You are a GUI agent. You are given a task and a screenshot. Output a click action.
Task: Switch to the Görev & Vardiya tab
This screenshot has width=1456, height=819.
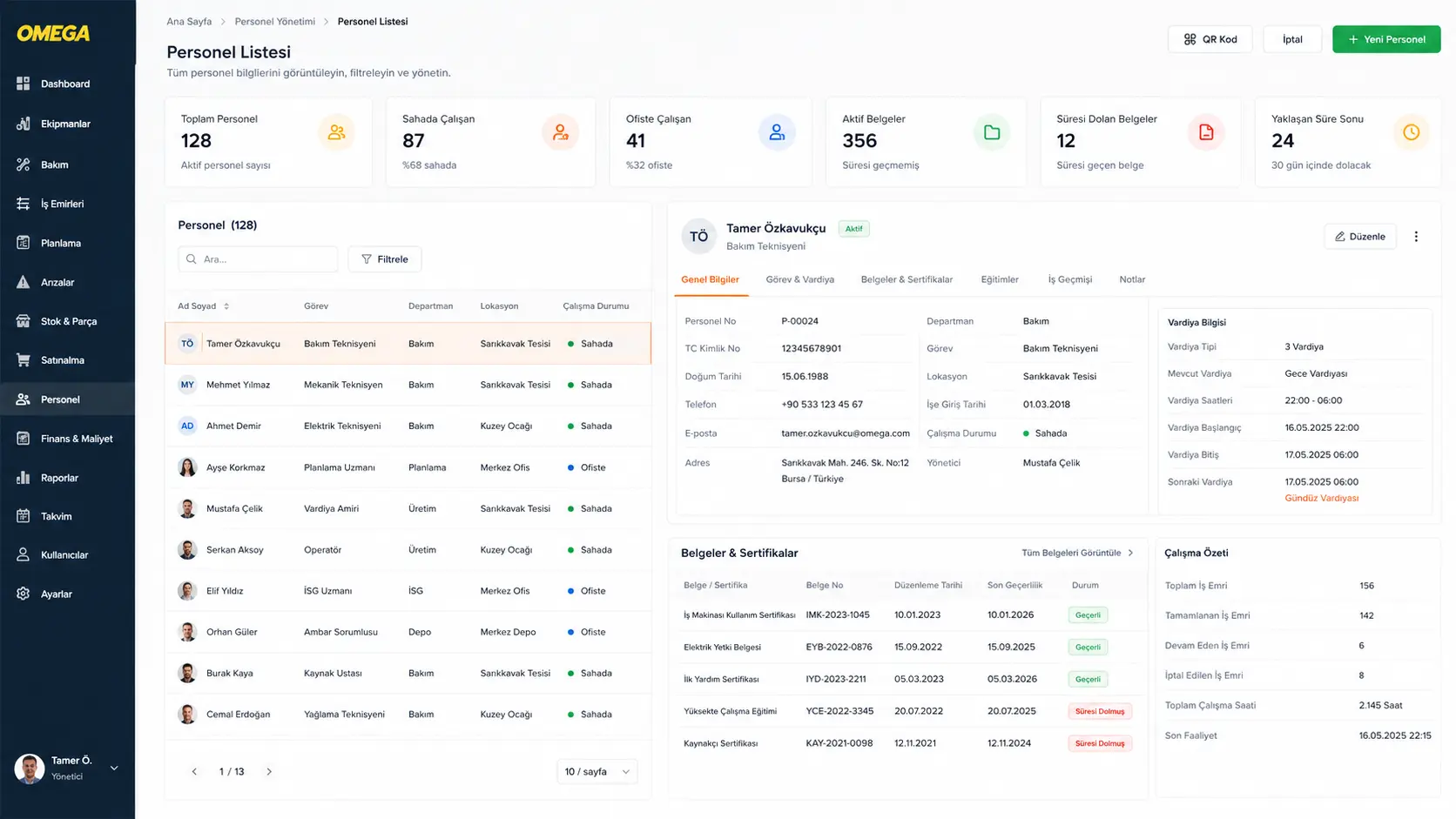(799, 279)
